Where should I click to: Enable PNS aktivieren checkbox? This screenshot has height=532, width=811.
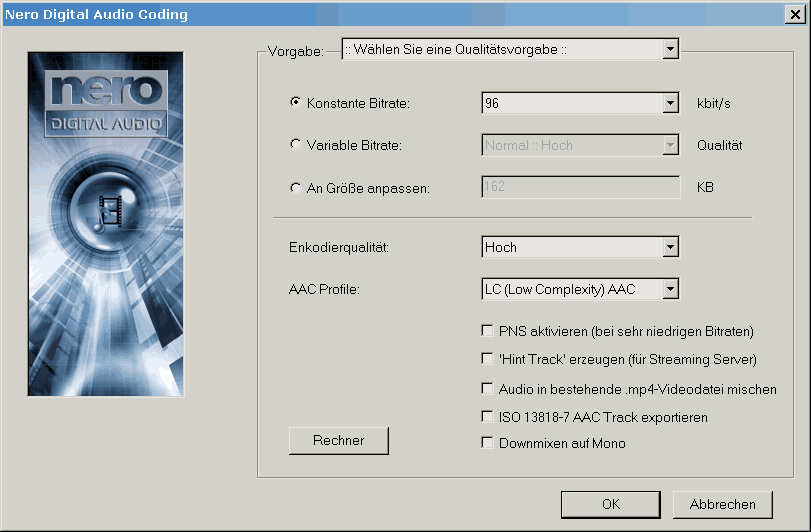pyautogui.click(x=488, y=330)
